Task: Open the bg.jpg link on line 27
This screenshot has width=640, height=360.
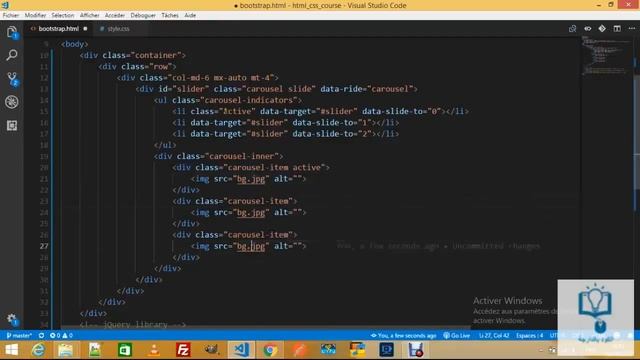Action: point(251,246)
